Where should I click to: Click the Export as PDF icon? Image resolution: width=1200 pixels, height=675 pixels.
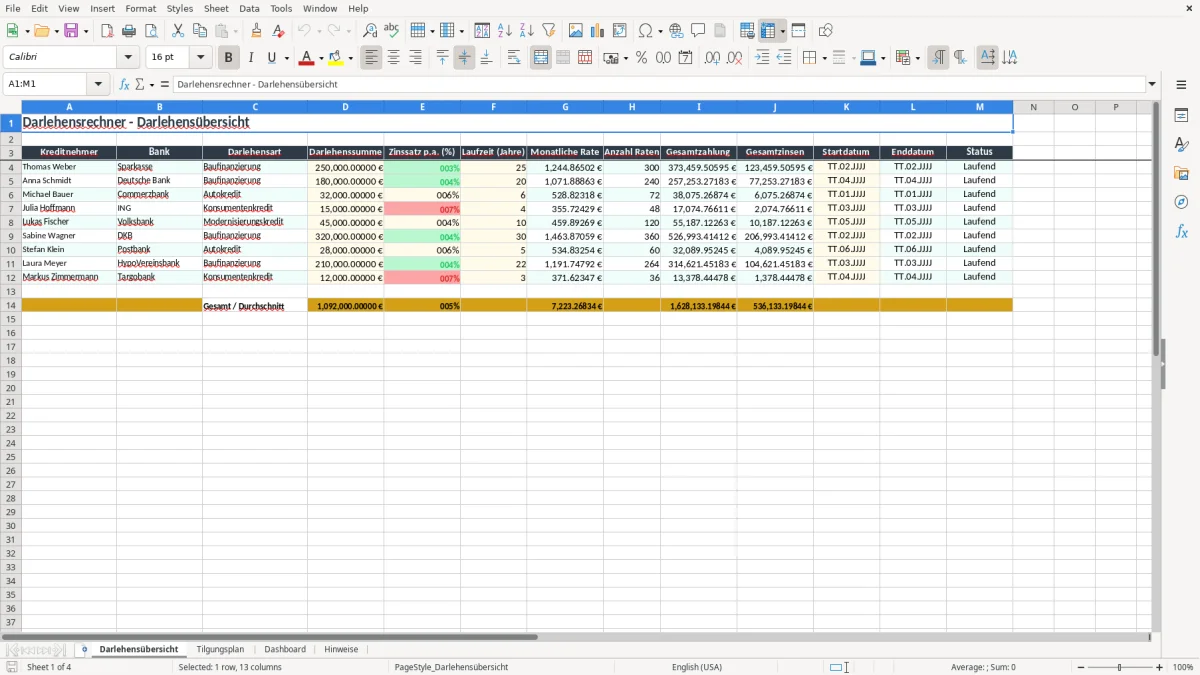107,31
